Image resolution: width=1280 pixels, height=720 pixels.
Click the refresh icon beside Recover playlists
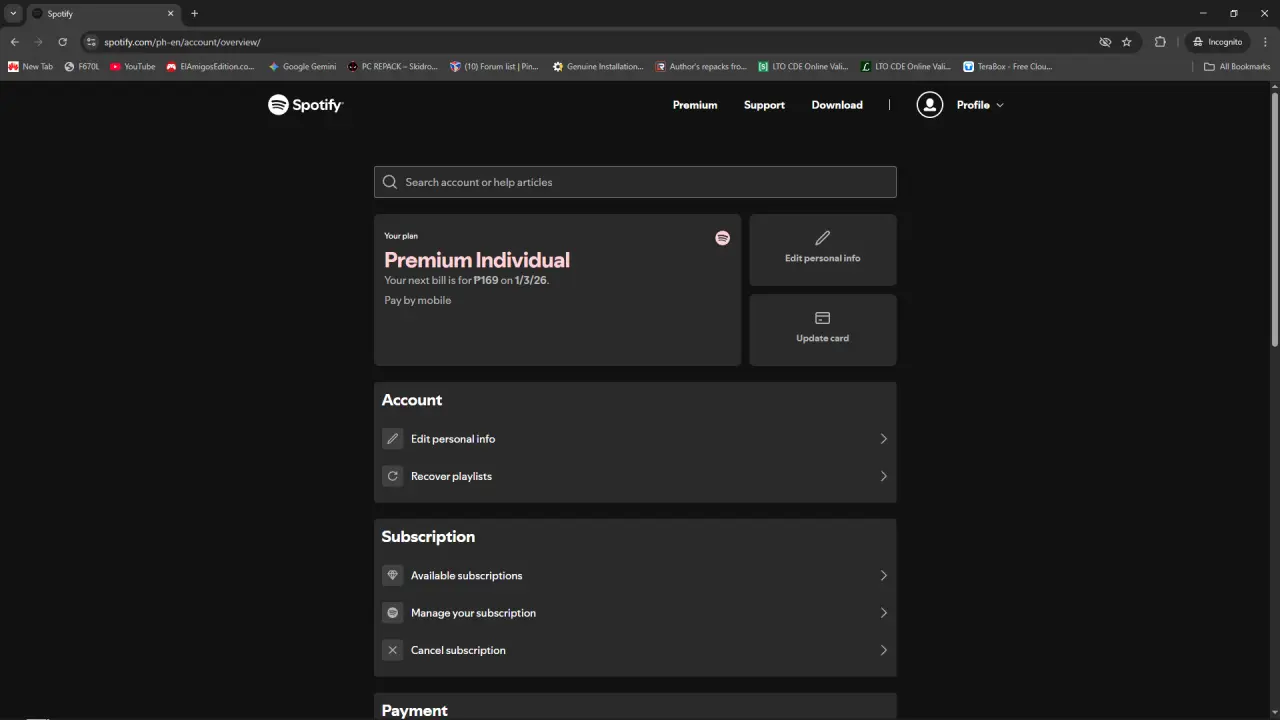click(393, 476)
